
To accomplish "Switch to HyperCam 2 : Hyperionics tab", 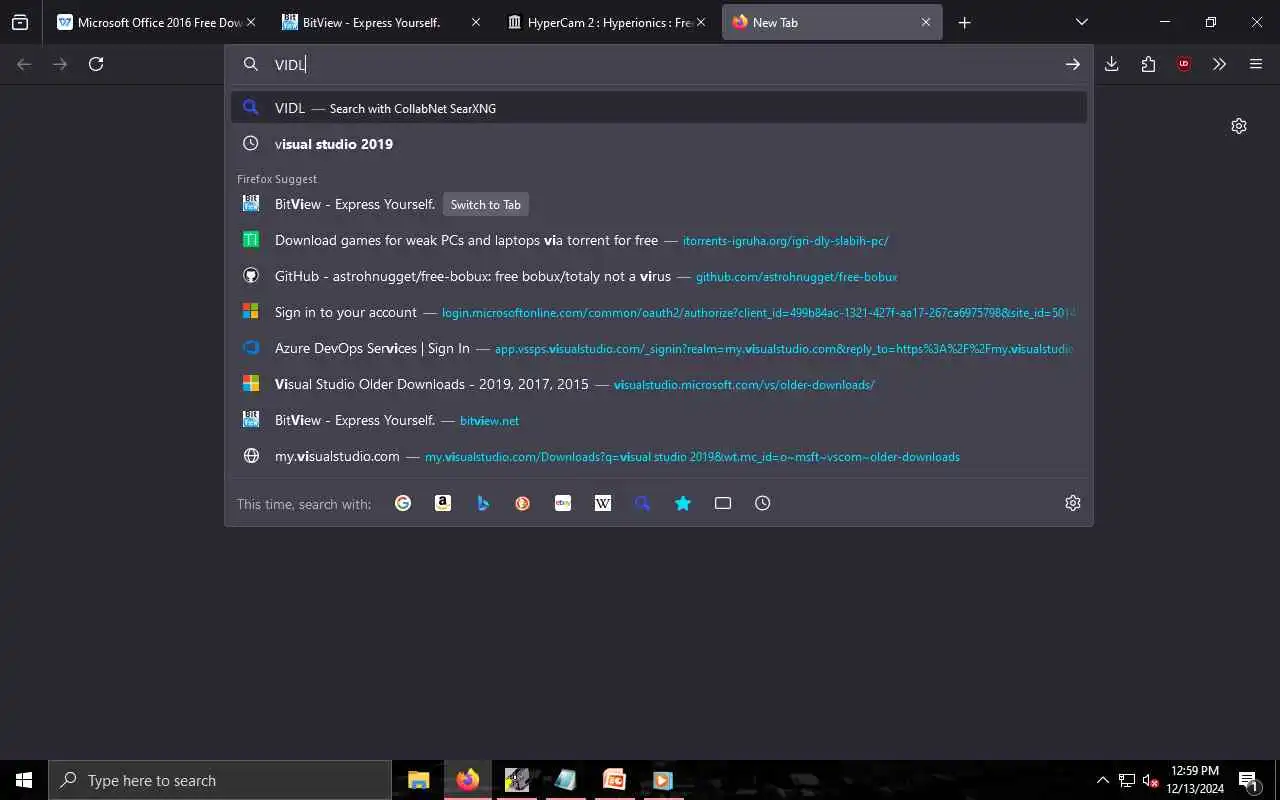I will (x=607, y=22).
